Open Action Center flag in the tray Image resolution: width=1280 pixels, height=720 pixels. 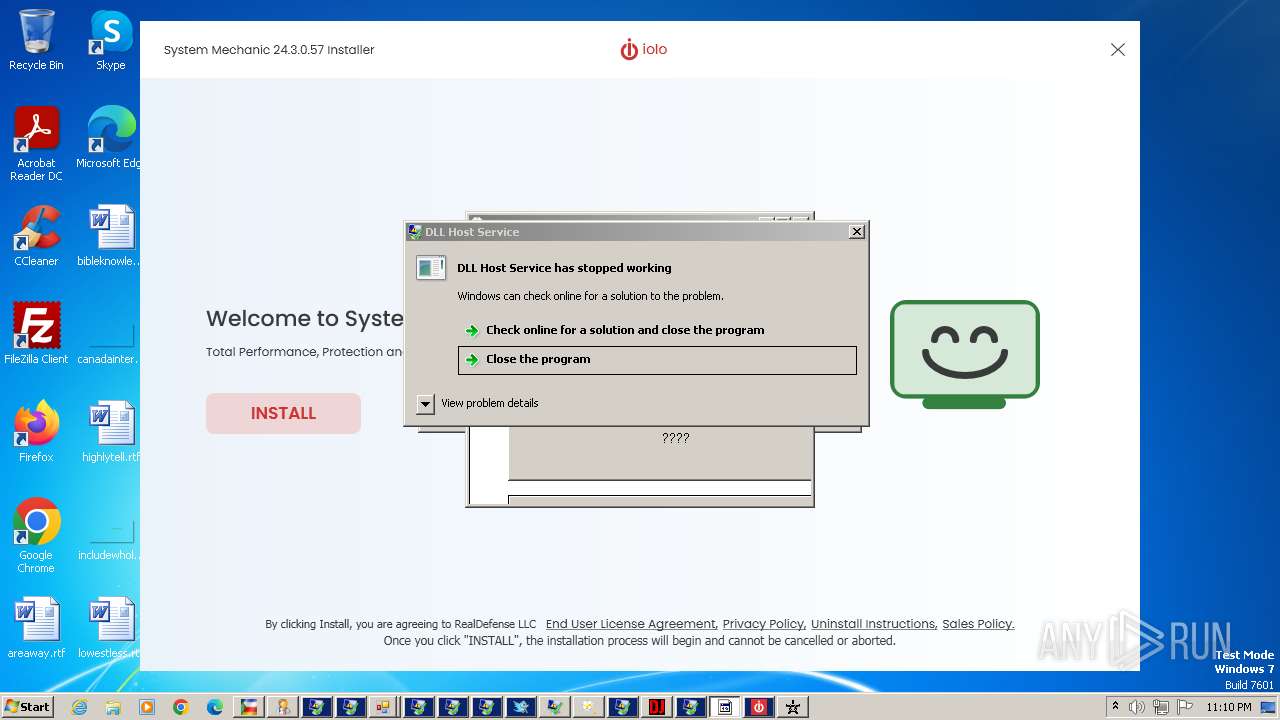pos(1183,707)
